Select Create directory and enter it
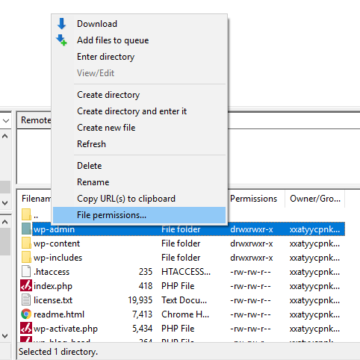 tap(132, 111)
